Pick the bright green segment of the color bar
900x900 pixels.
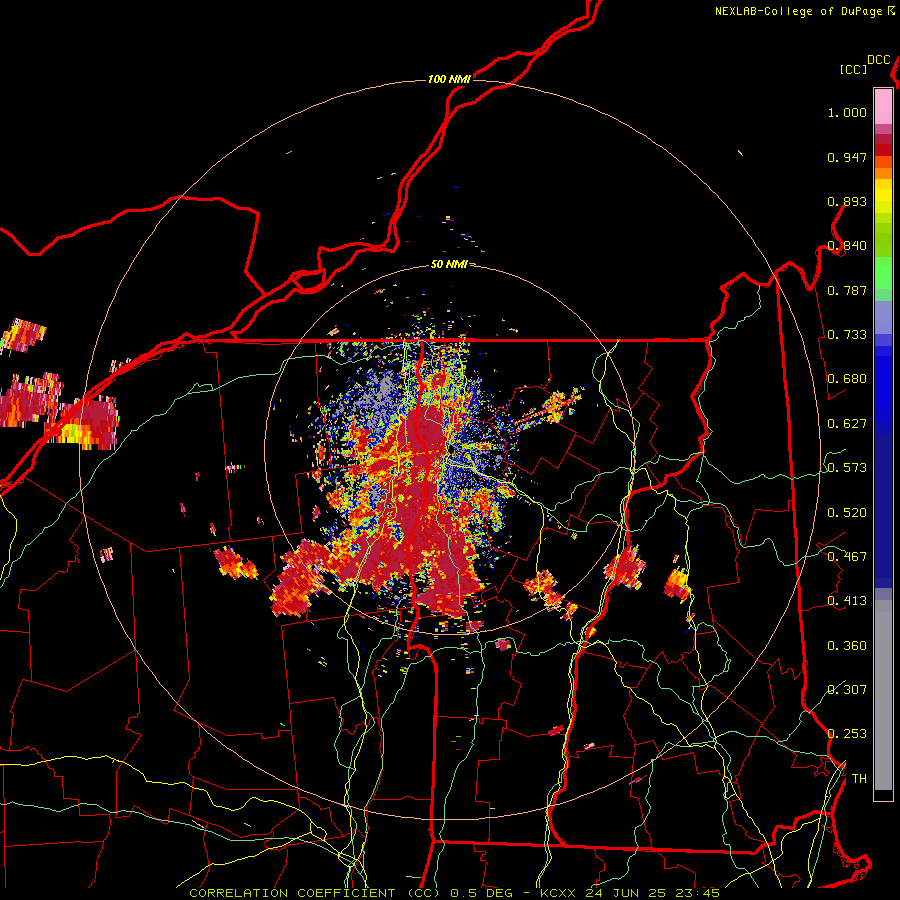pos(883,273)
